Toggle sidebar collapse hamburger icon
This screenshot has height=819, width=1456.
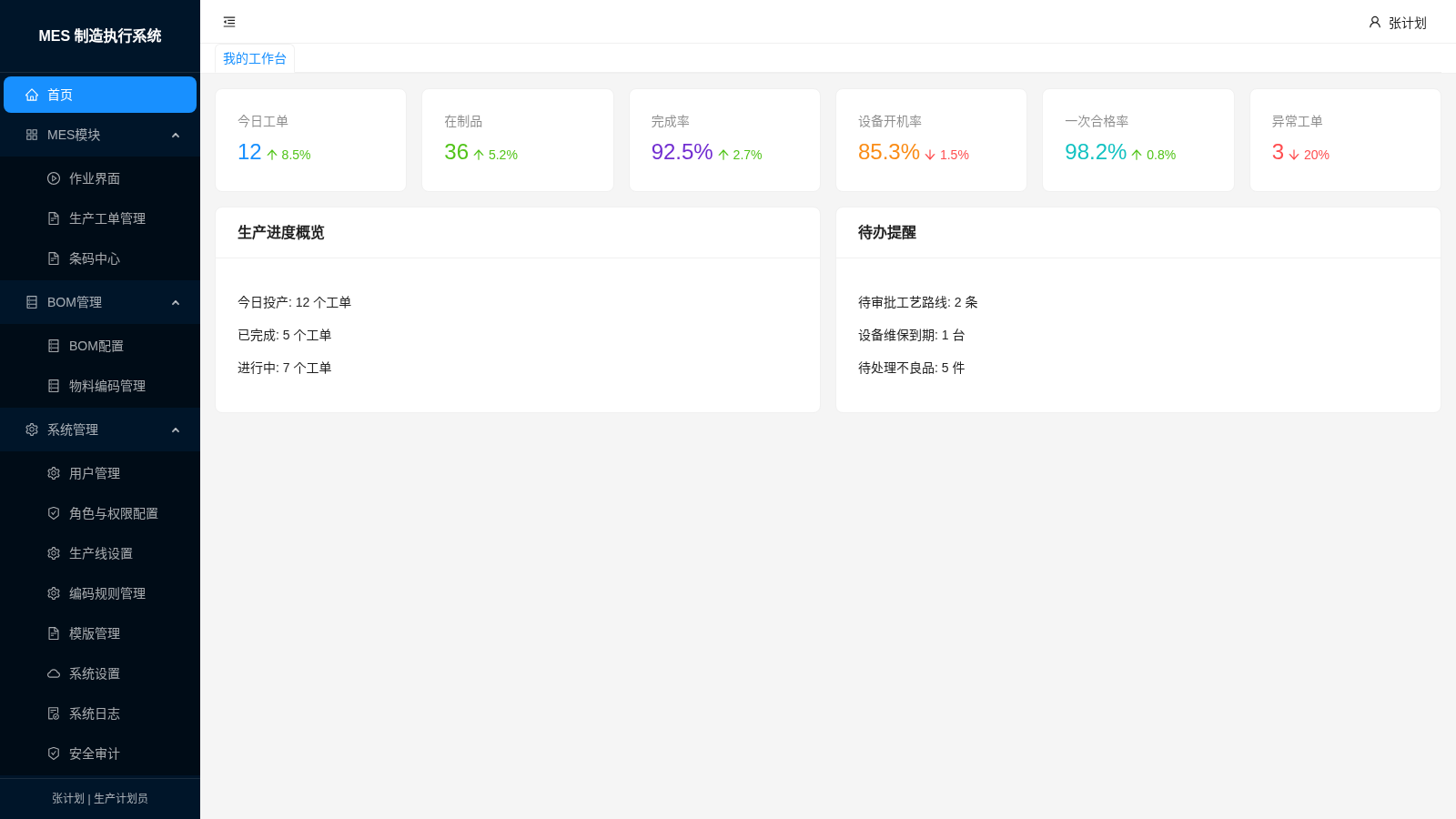pyautogui.click(x=229, y=22)
